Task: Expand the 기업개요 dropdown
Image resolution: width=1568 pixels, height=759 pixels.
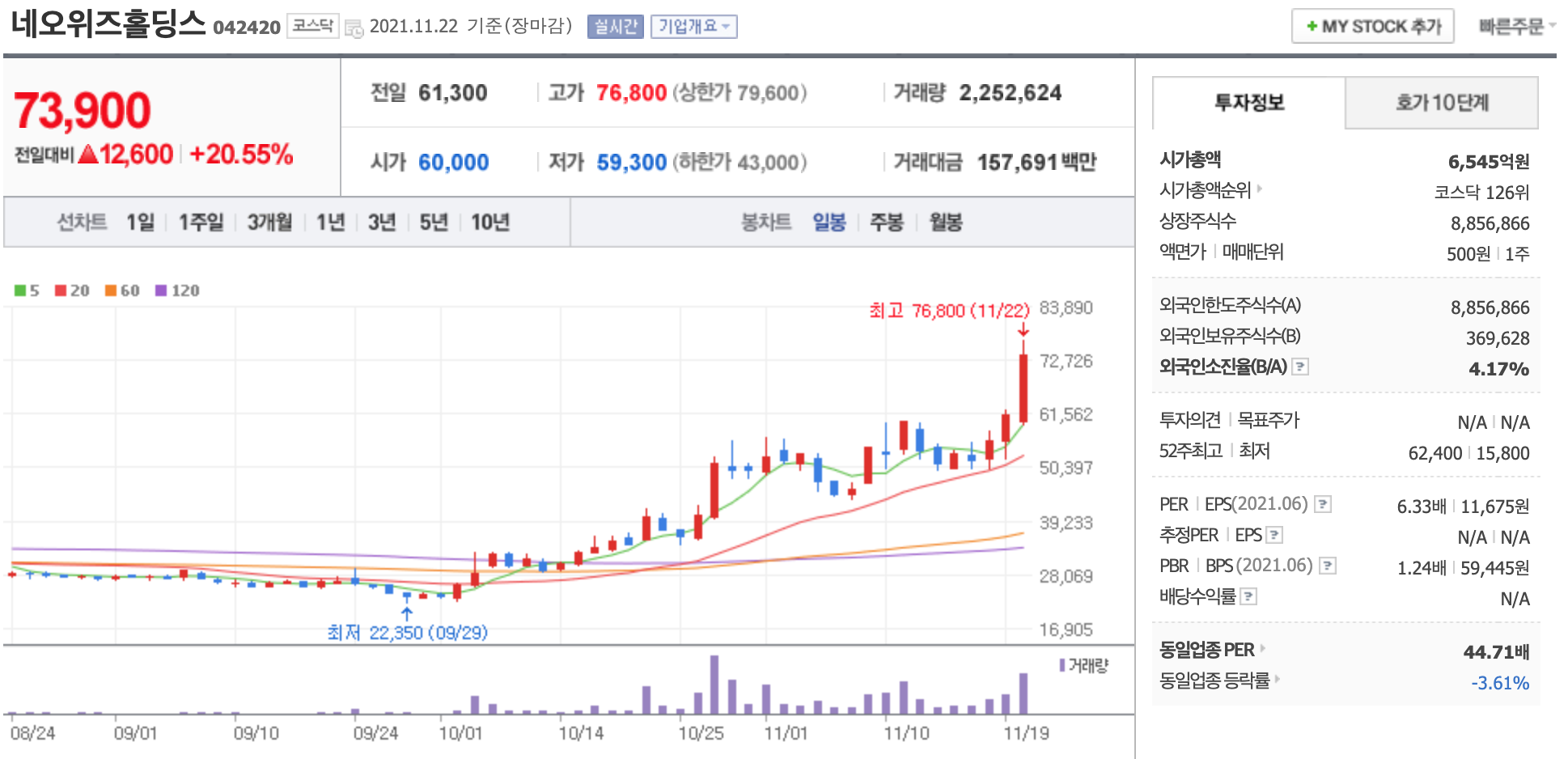Action: click(694, 27)
